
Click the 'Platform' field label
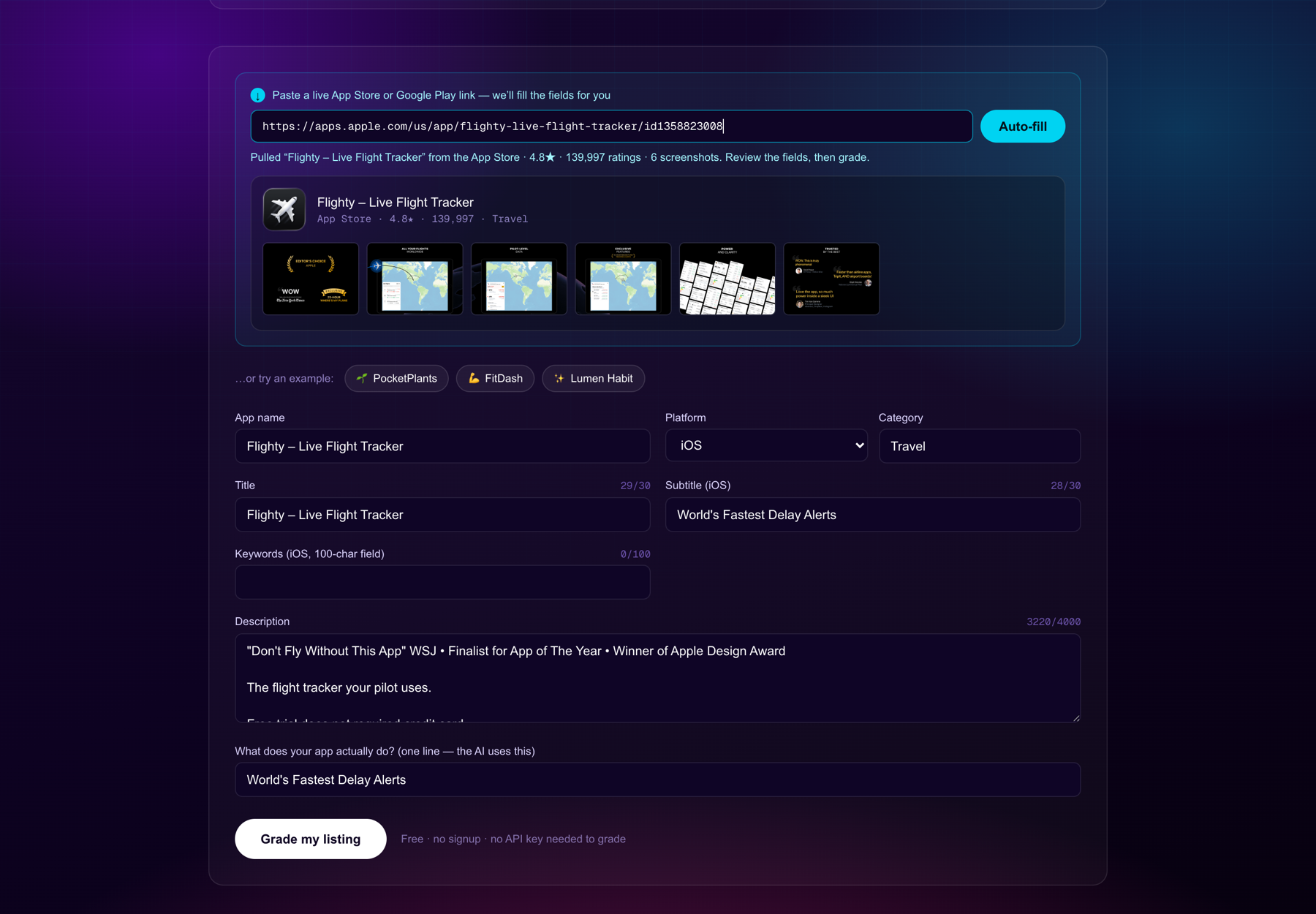(x=685, y=418)
